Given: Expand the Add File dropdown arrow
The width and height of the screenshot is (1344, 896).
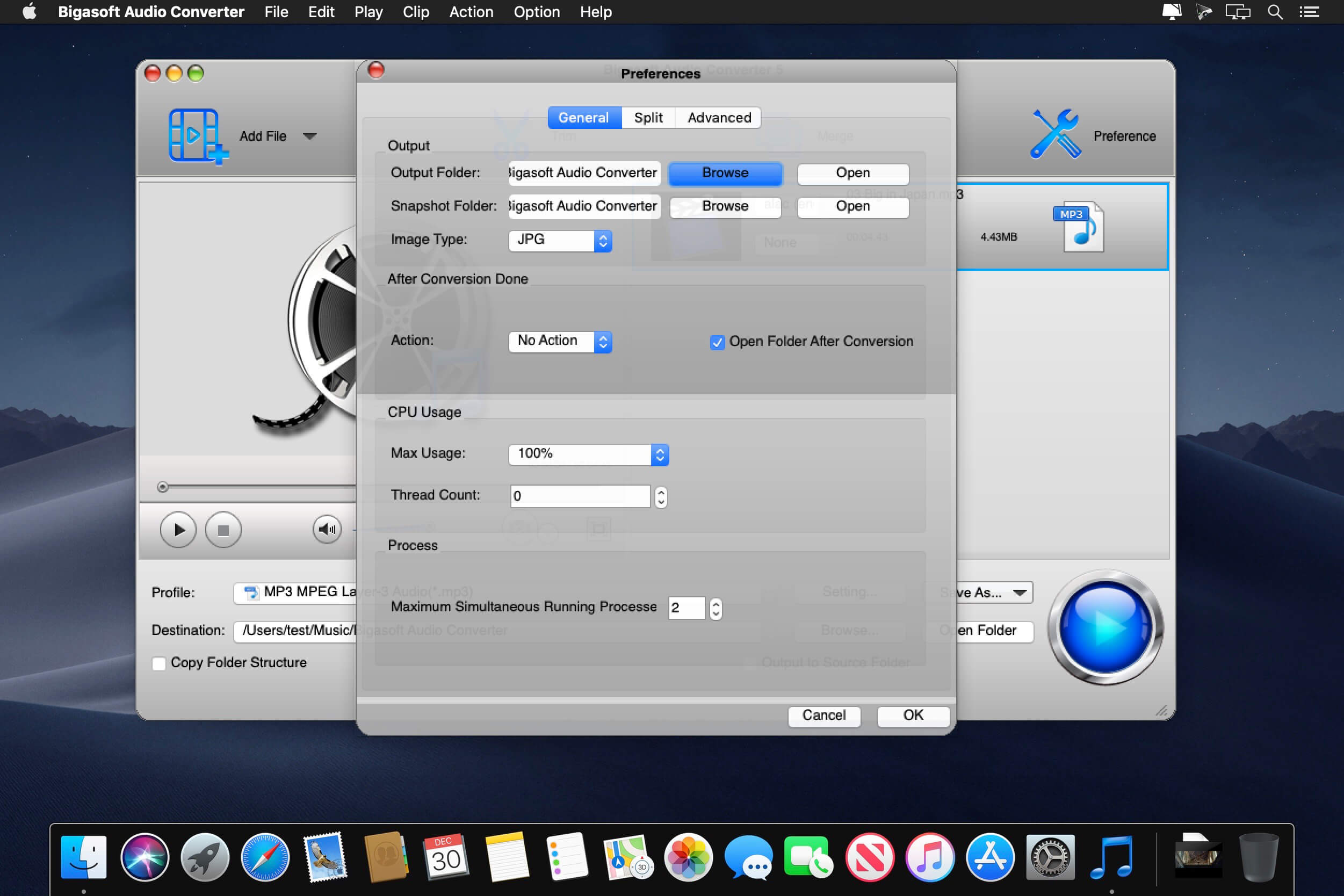Looking at the screenshot, I should (x=310, y=136).
